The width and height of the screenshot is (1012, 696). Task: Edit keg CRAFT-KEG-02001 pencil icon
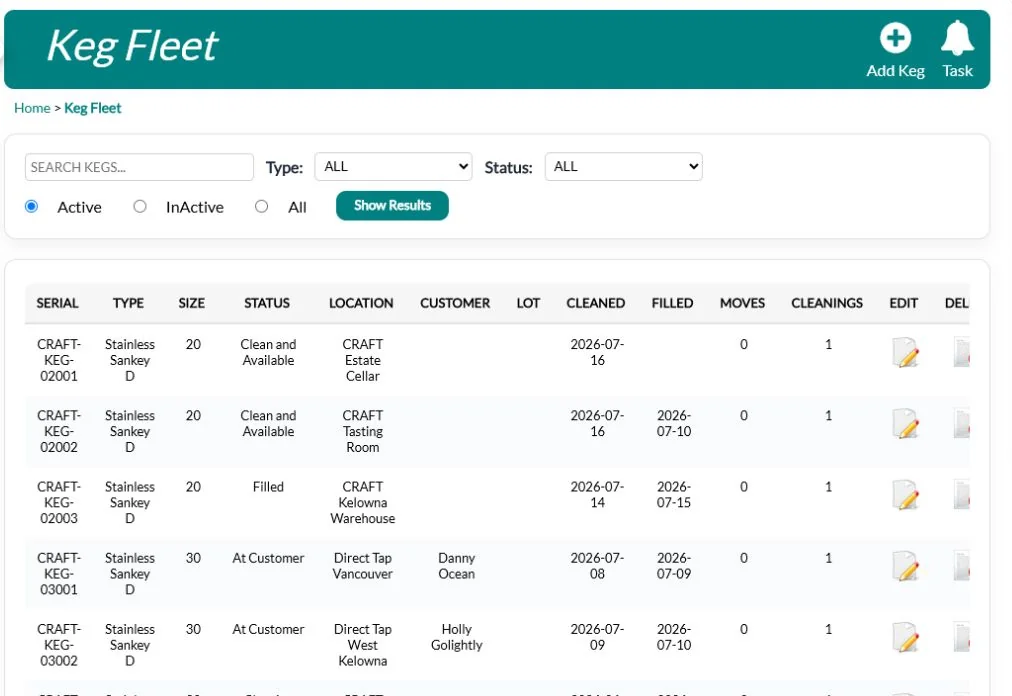click(x=906, y=353)
